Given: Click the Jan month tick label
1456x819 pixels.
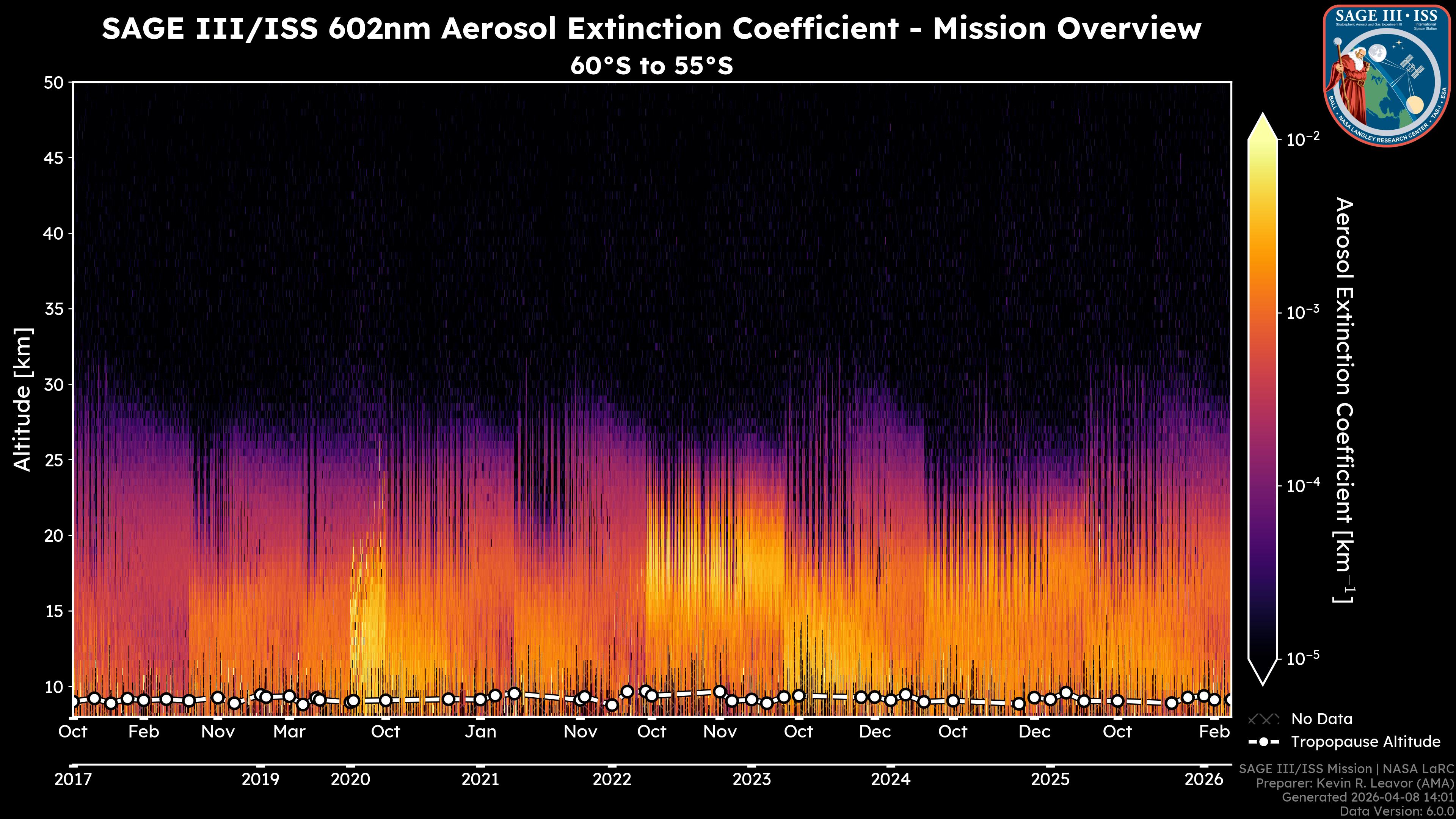Looking at the screenshot, I should click(x=480, y=731).
